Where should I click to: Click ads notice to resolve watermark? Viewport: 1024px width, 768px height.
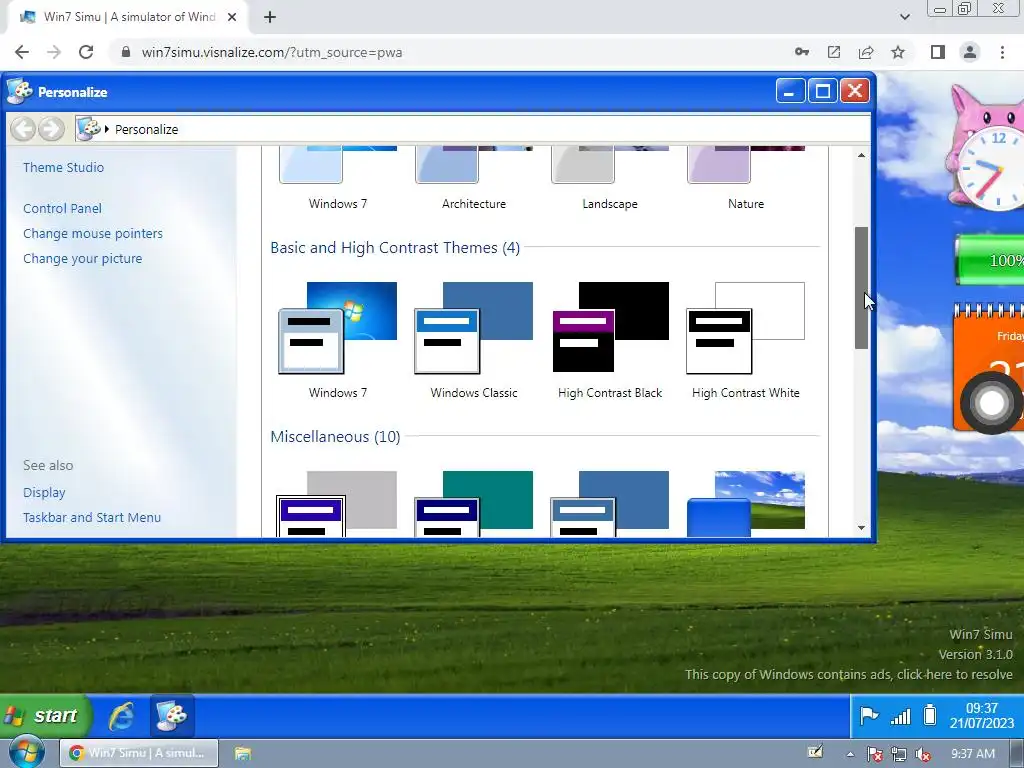(x=848, y=674)
